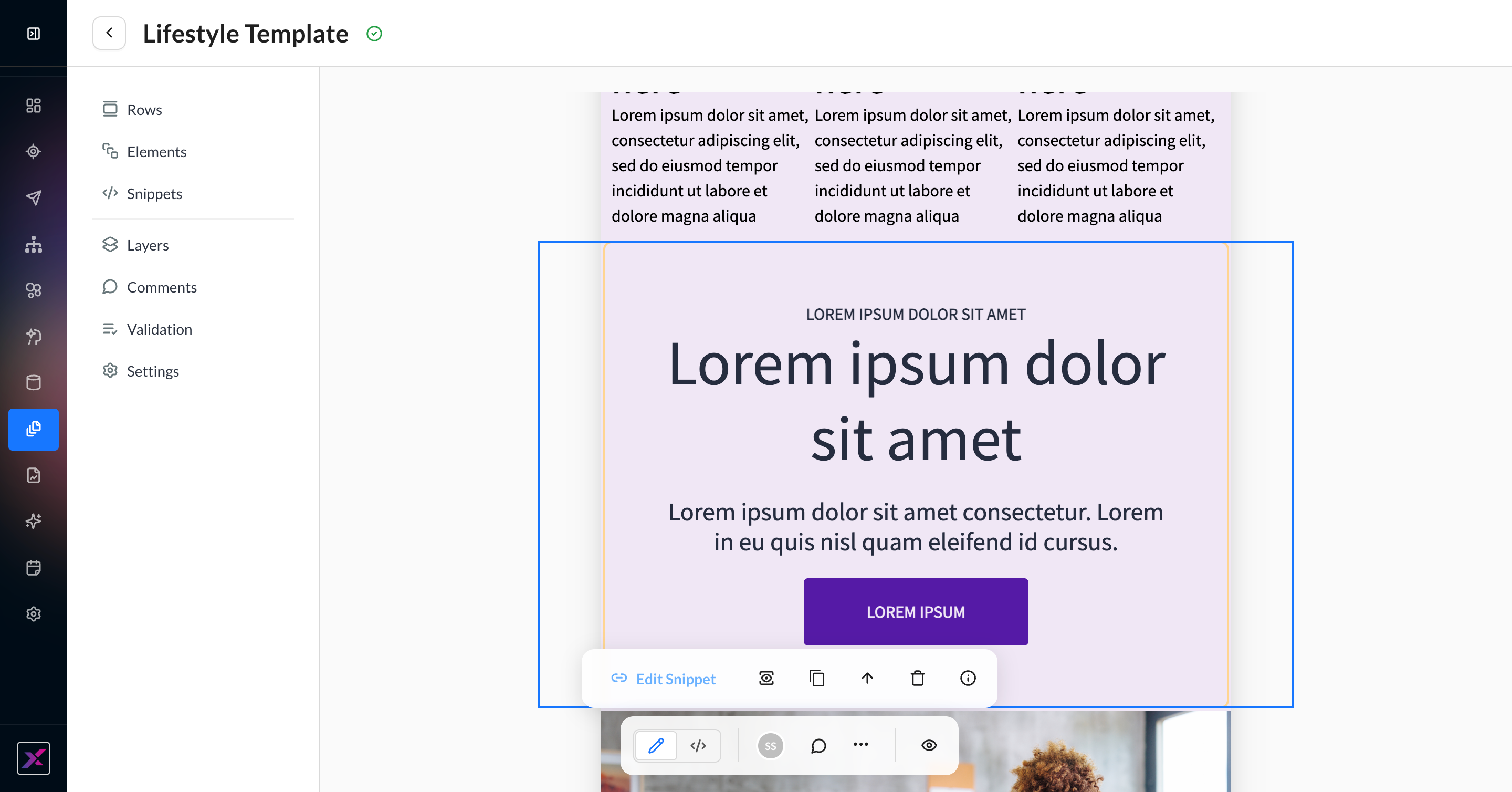Switch to code view mode
Image resolution: width=1512 pixels, height=792 pixels.
[x=698, y=746]
